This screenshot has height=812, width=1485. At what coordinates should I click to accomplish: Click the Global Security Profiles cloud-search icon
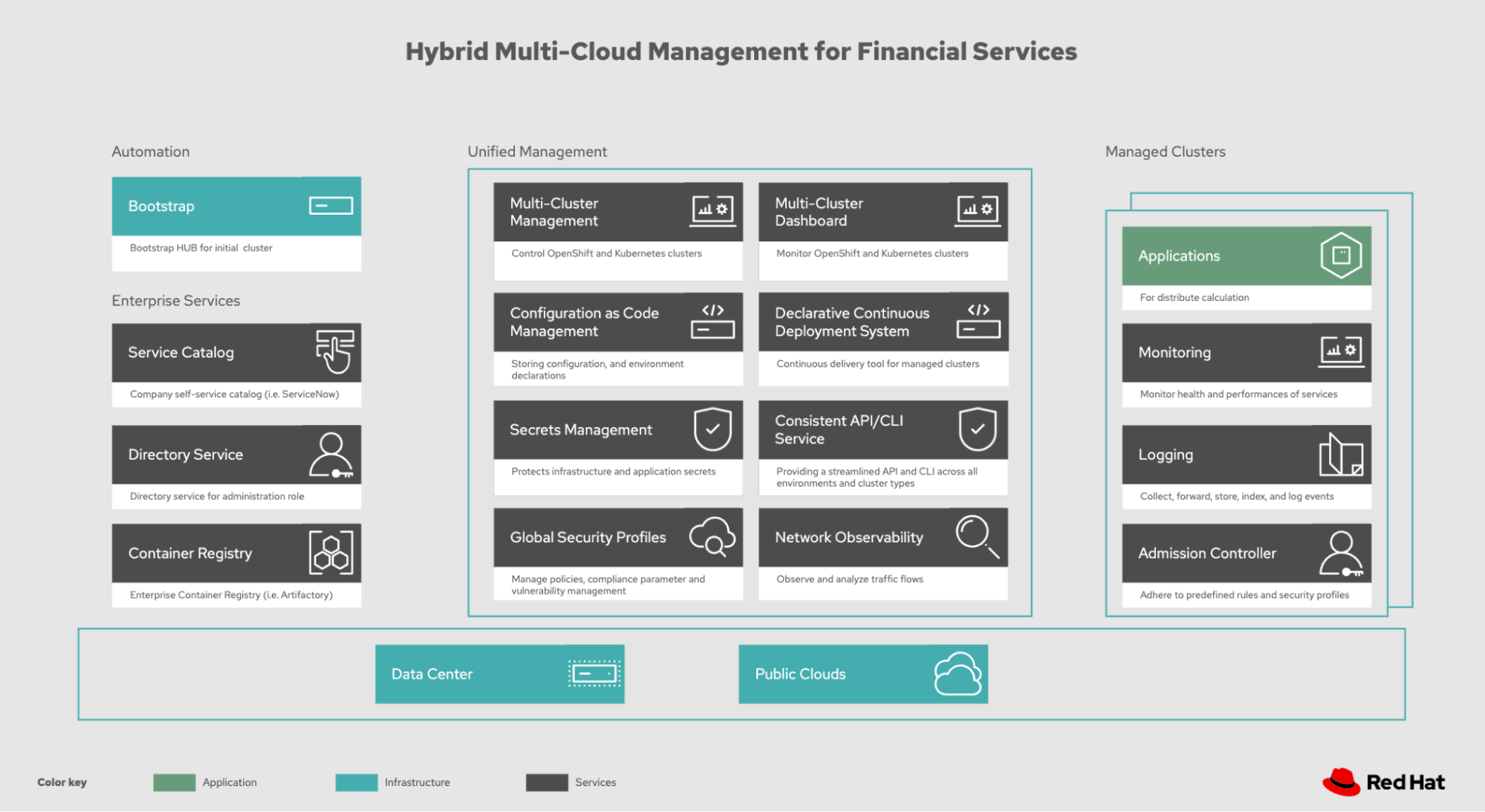pos(712,537)
